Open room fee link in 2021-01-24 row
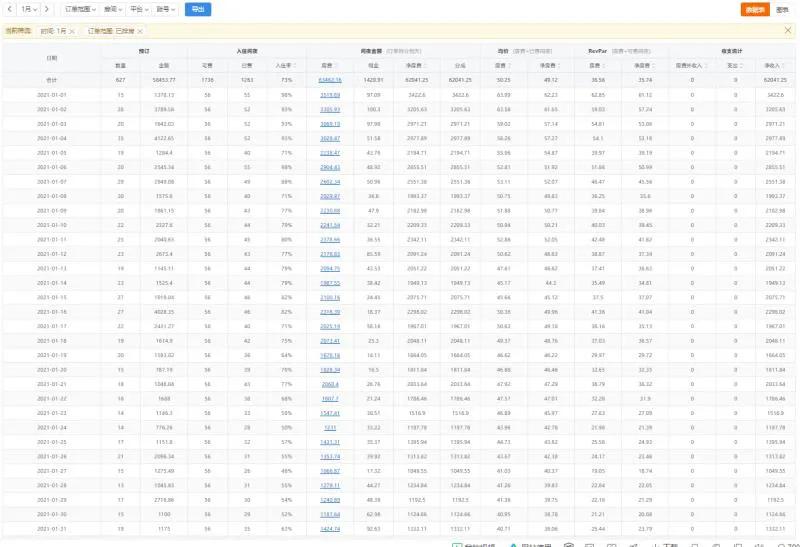The width and height of the screenshot is (800, 547). click(330, 428)
